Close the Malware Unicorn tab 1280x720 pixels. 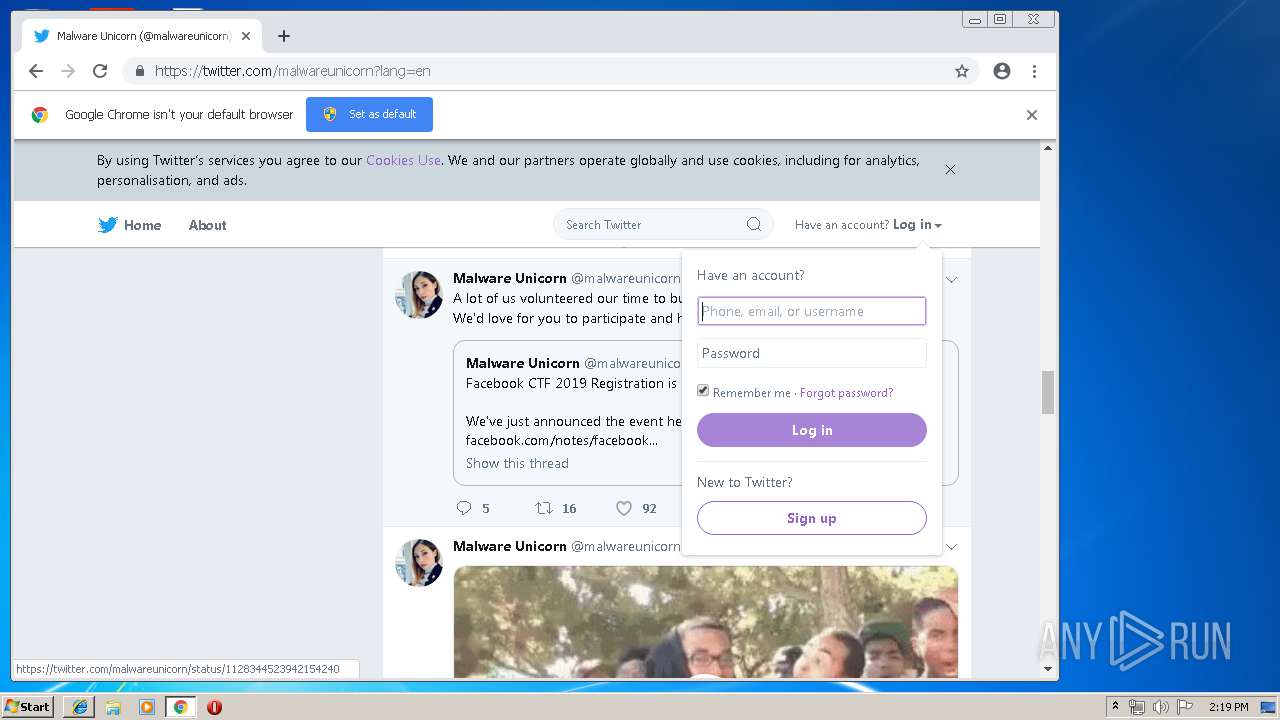(x=246, y=36)
